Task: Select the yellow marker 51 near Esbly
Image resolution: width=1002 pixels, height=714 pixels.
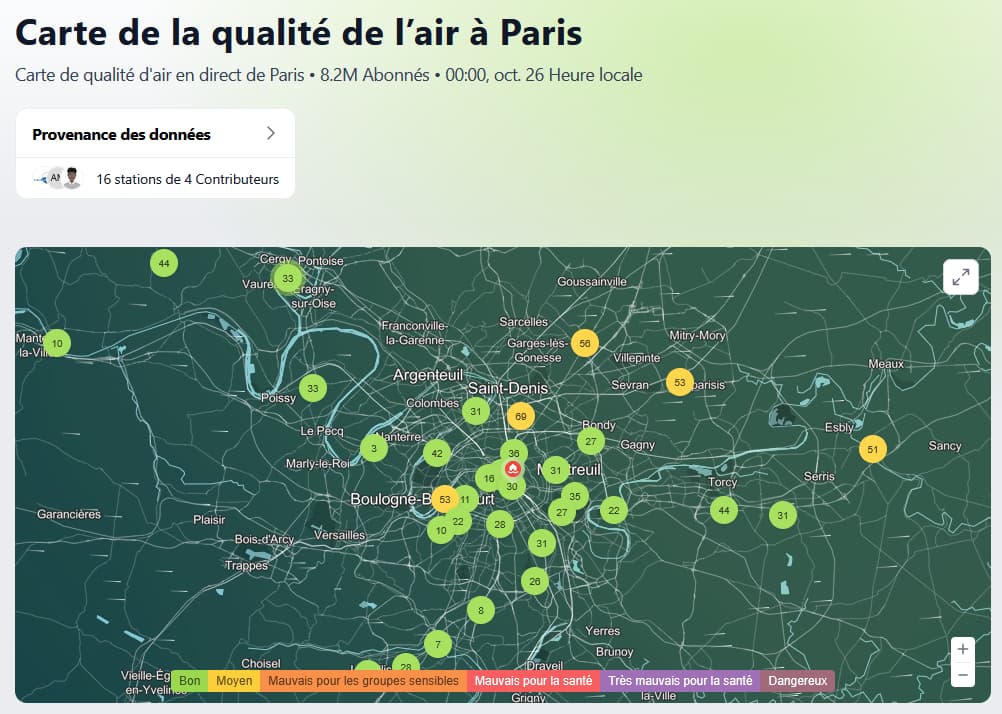Action: coord(872,449)
